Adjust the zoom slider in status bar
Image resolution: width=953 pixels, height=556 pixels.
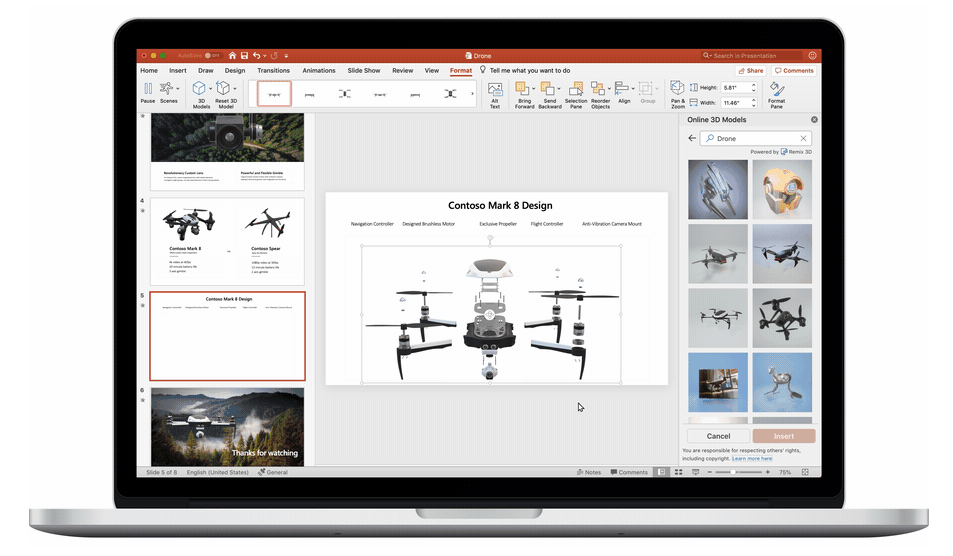[738, 472]
